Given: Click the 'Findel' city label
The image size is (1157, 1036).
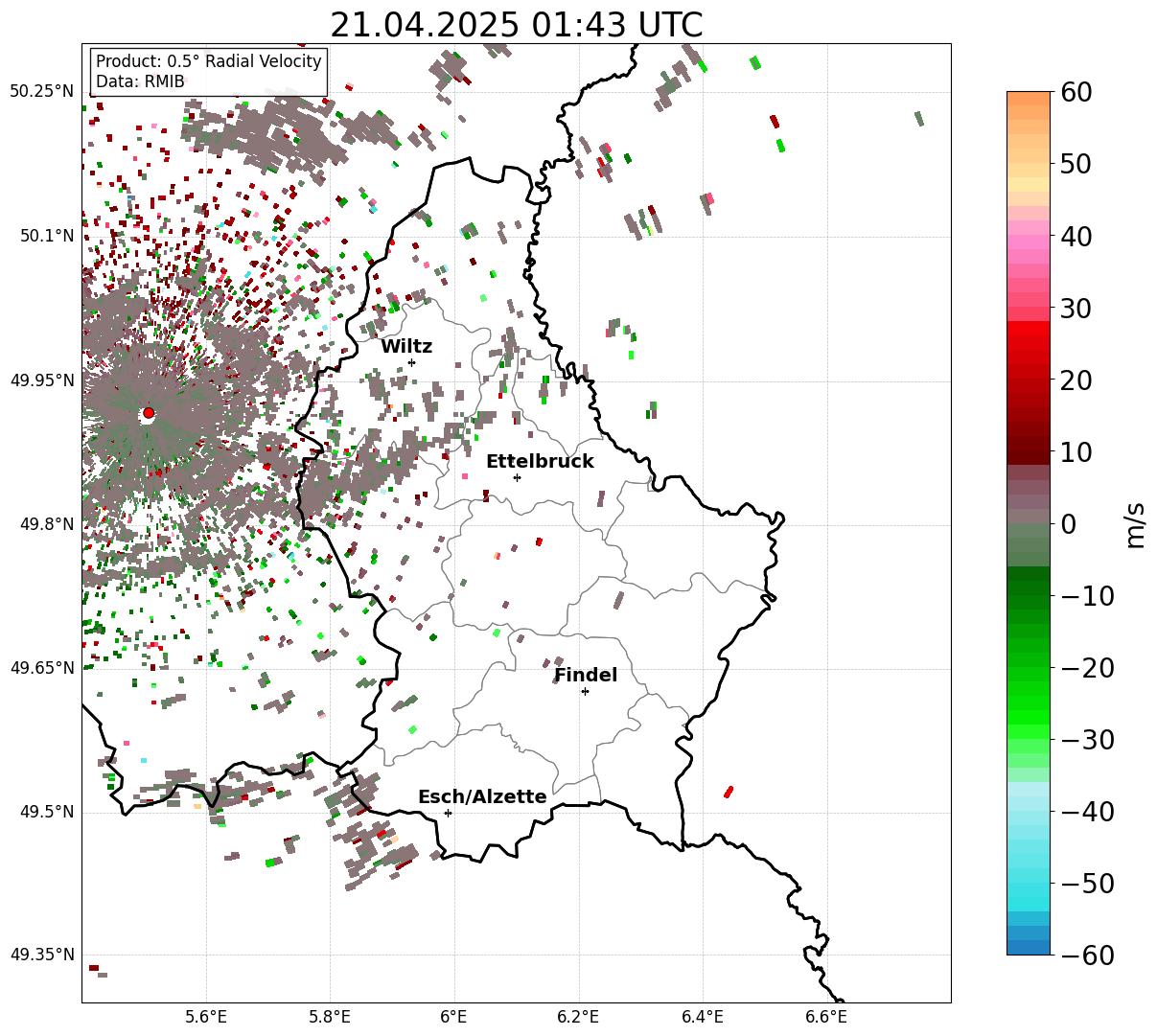Looking at the screenshot, I should 586,676.
